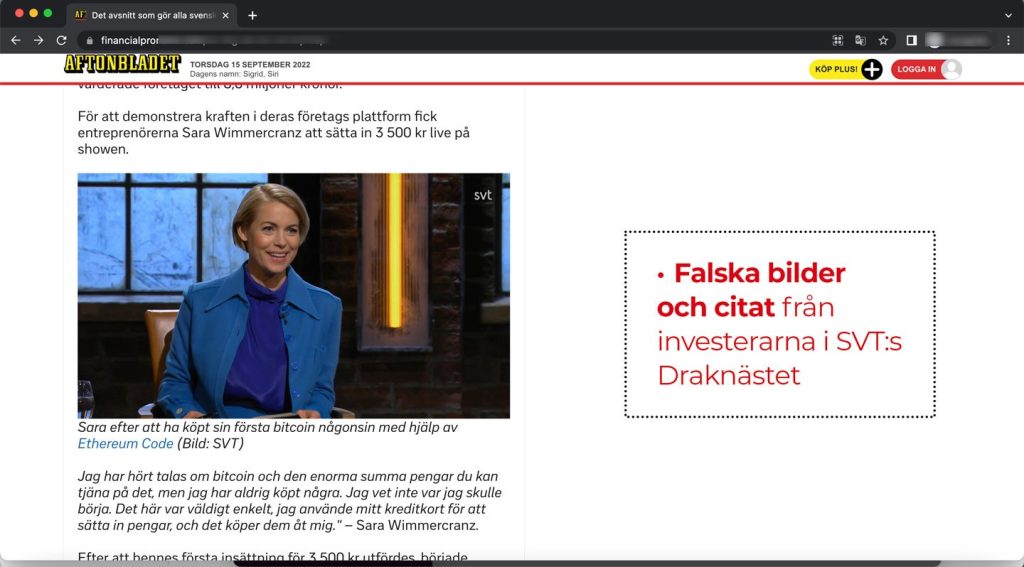Viewport: 1024px width, 567px height.
Task: Close the window with the red button
Action: (x=19, y=14)
